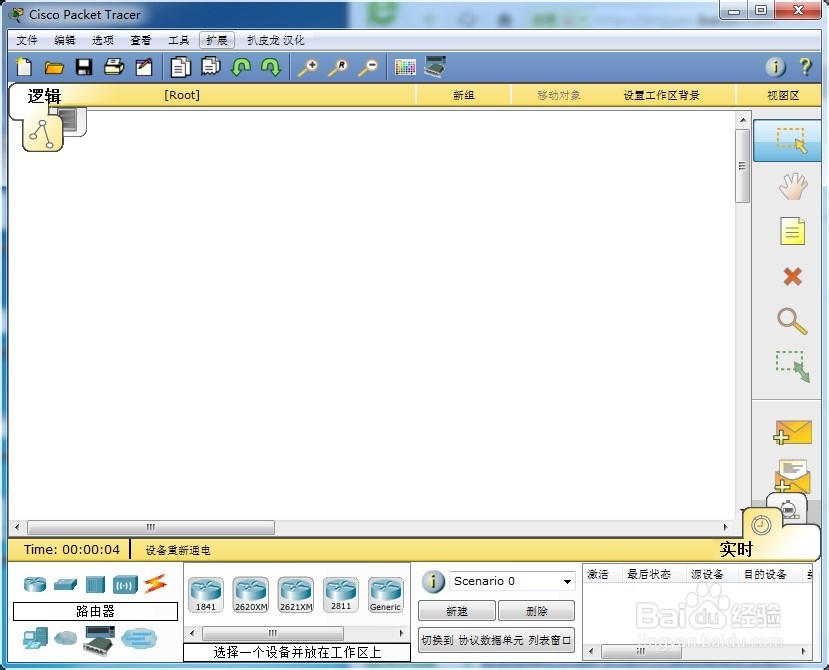Open the drawing palette icon

[405, 67]
